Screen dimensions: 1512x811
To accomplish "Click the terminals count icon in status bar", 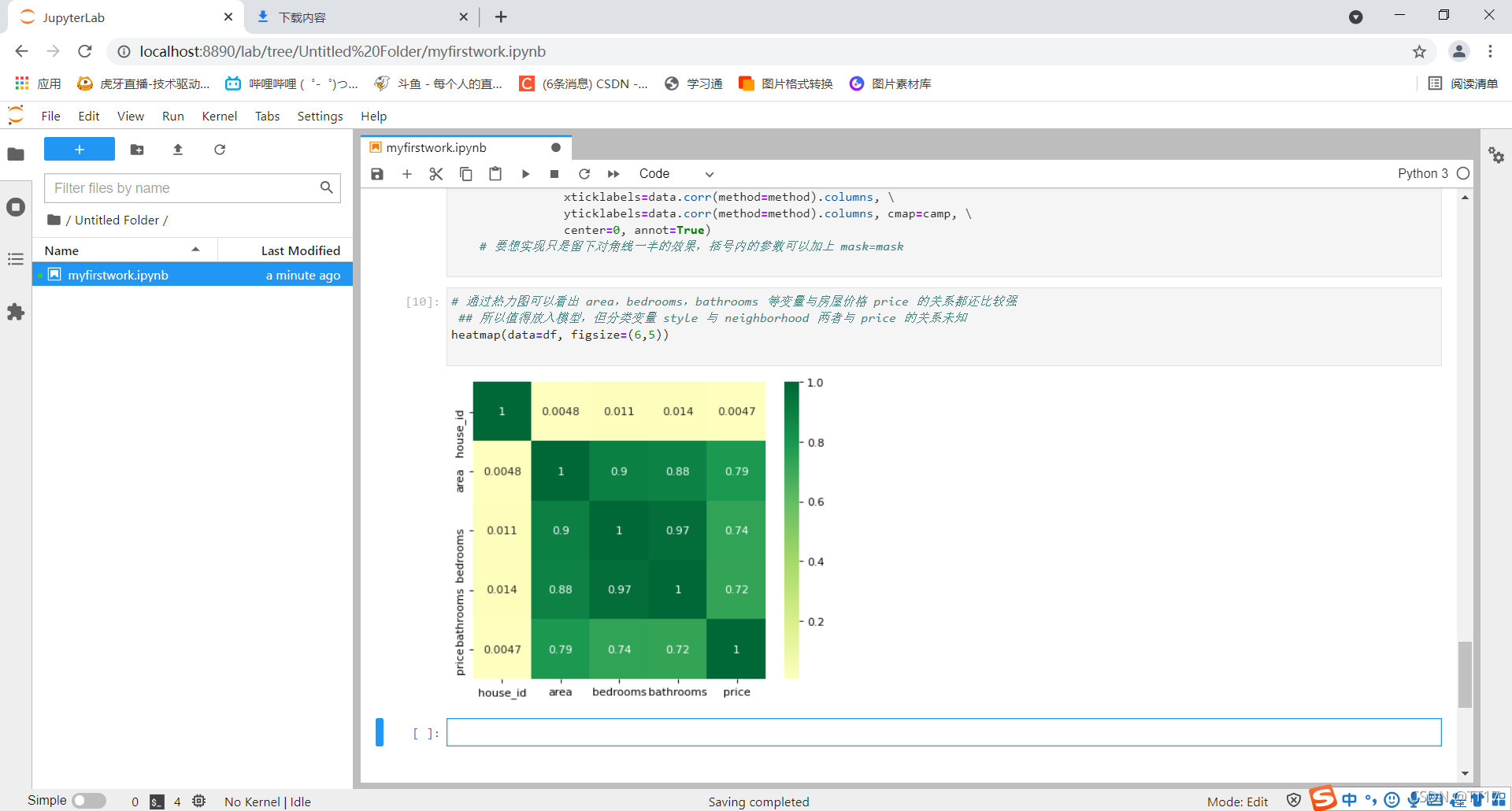I will tap(157, 802).
